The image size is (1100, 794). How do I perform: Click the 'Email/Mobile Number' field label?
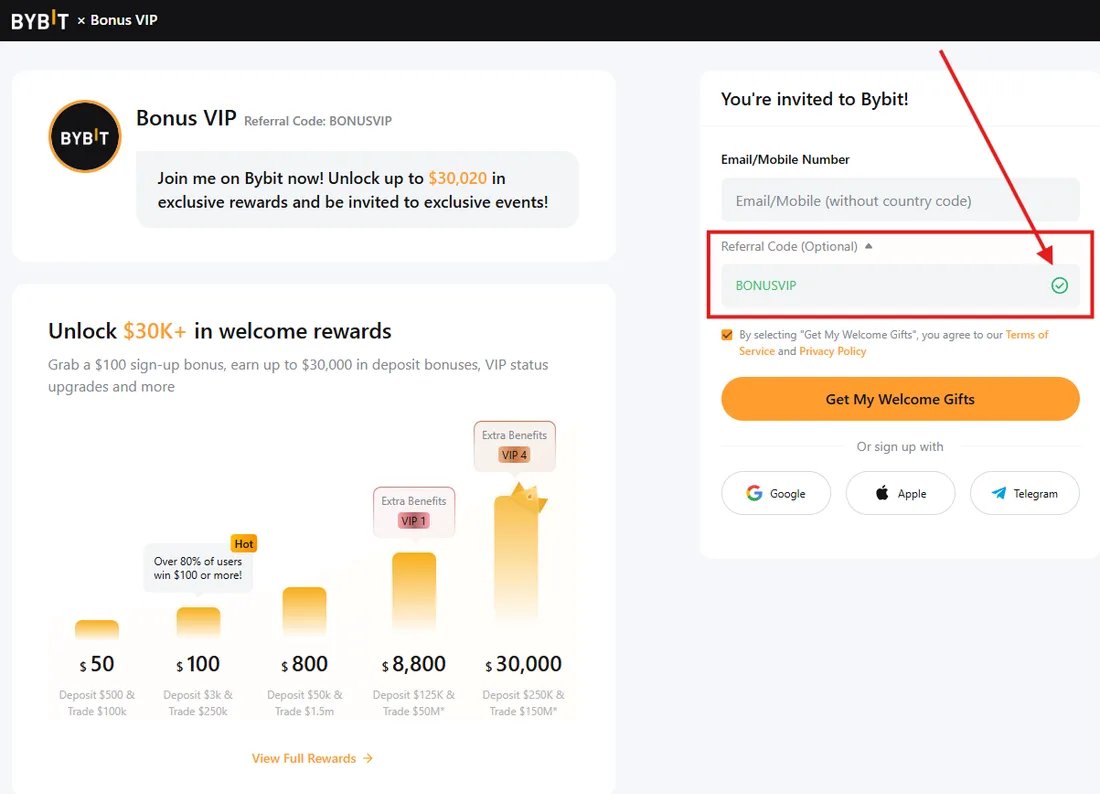[x=785, y=159]
